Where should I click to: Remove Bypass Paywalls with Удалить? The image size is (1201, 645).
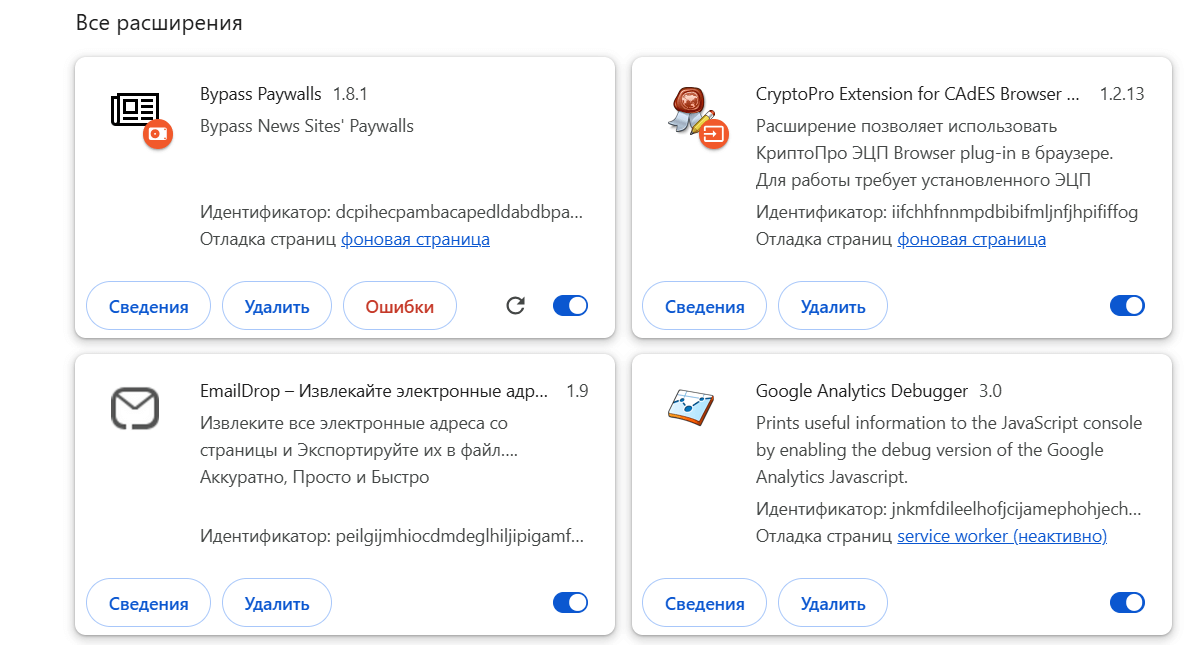coord(277,306)
